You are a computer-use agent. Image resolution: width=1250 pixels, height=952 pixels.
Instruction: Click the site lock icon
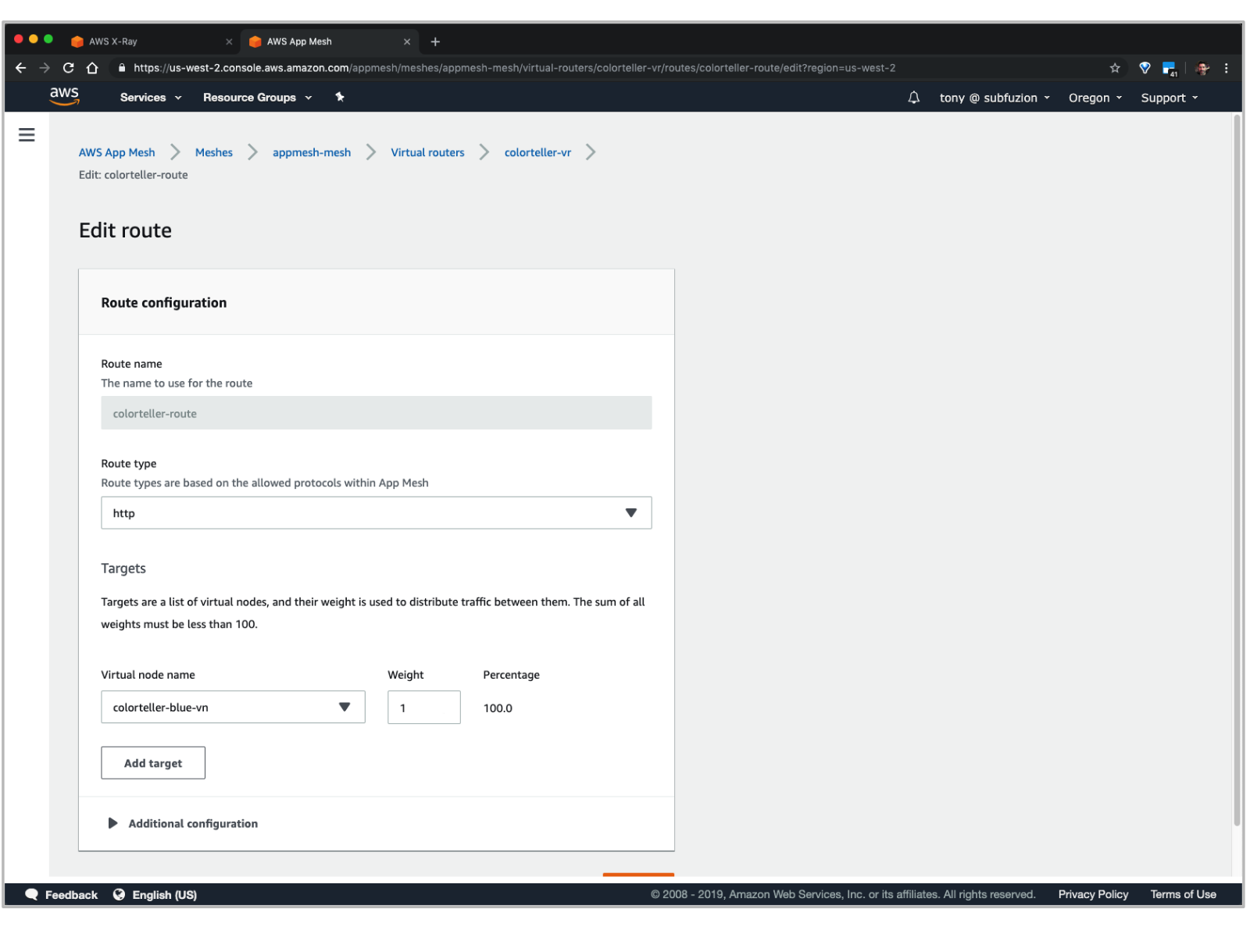click(122, 68)
